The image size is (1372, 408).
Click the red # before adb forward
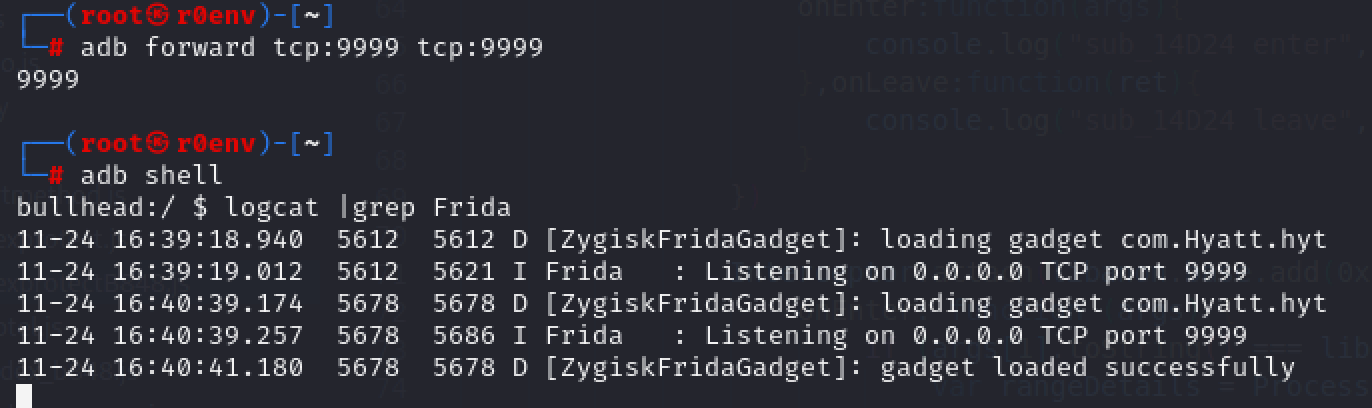pos(56,48)
